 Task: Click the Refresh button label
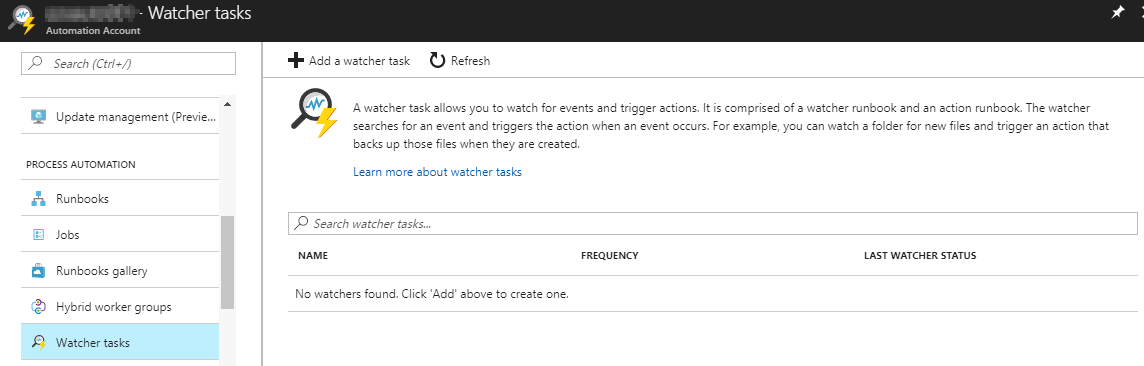pyautogui.click(x=471, y=61)
